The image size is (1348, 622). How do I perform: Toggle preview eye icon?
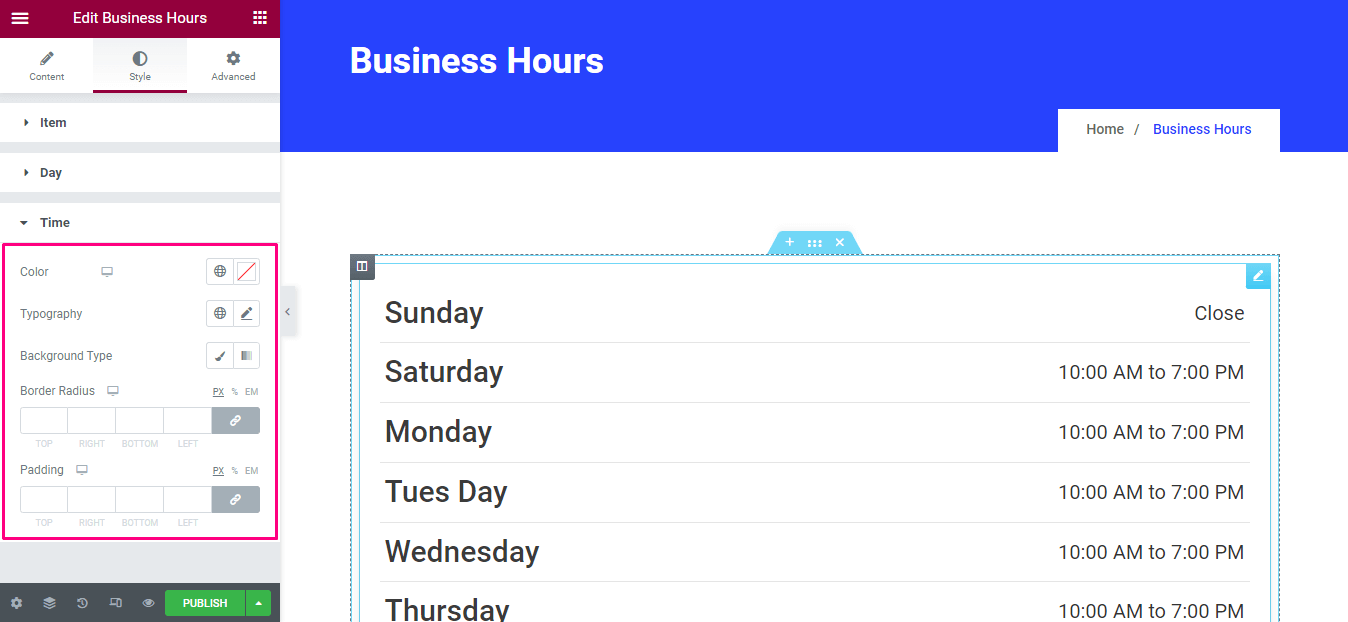[x=148, y=603]
